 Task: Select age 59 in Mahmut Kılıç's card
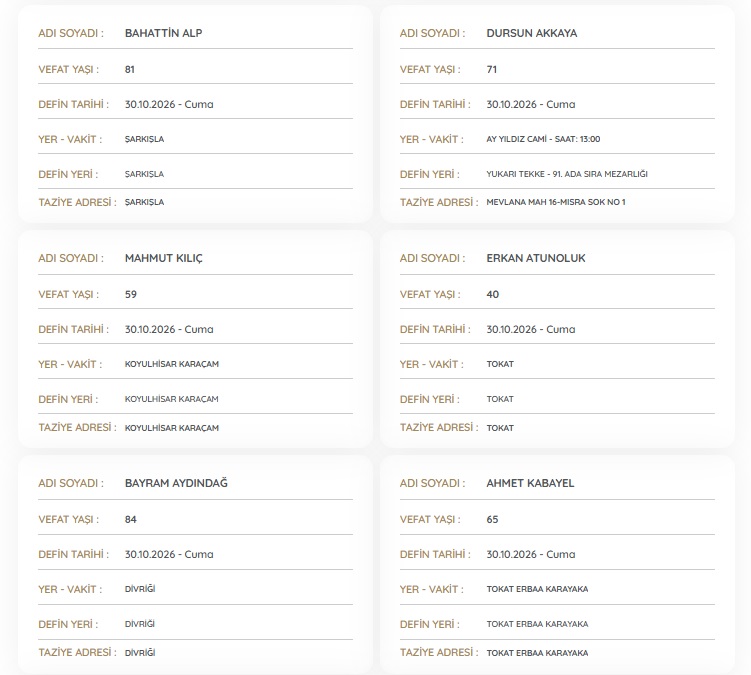pyautogui.click(x=131, y=295)
